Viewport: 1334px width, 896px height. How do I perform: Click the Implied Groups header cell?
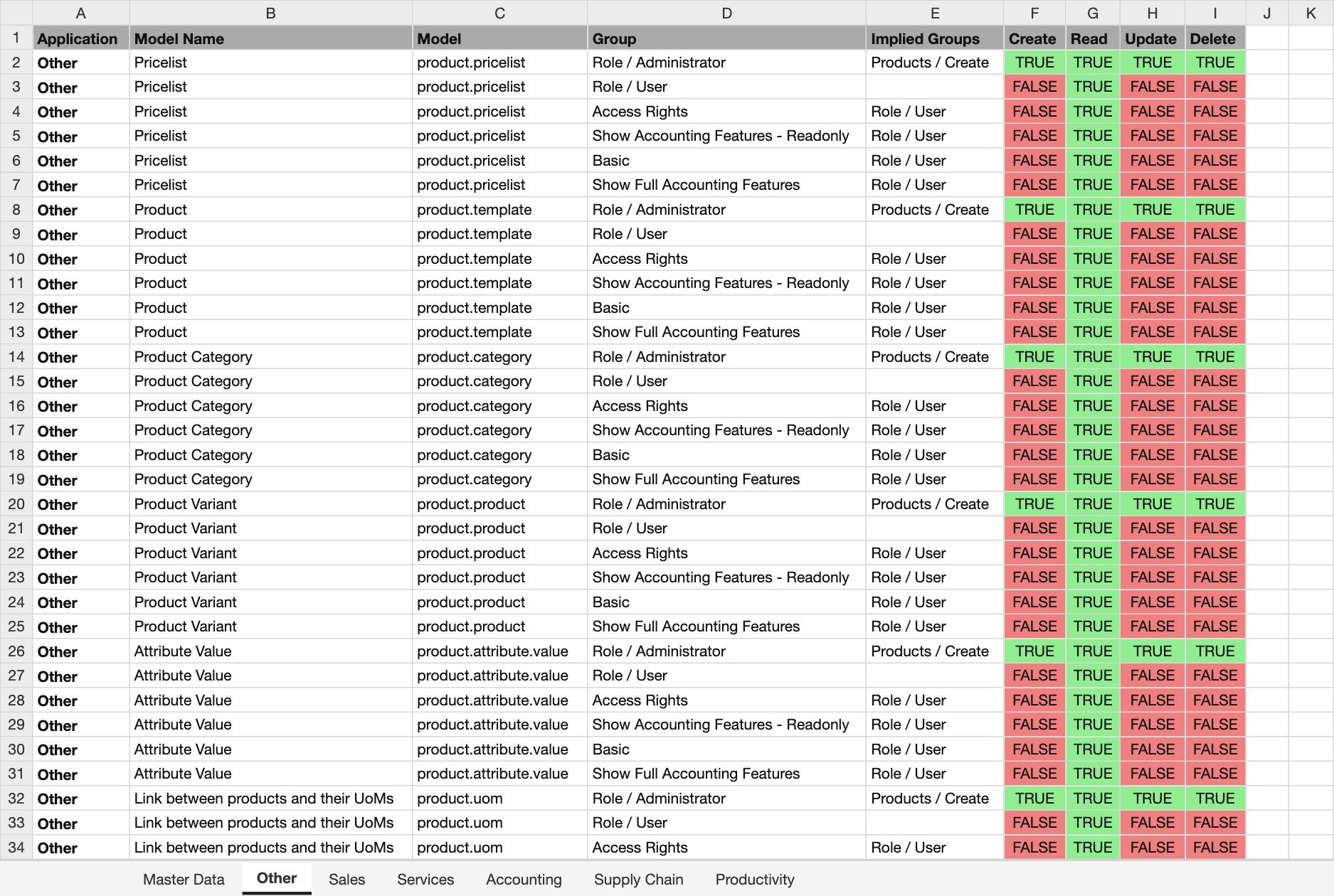[935, 38]
